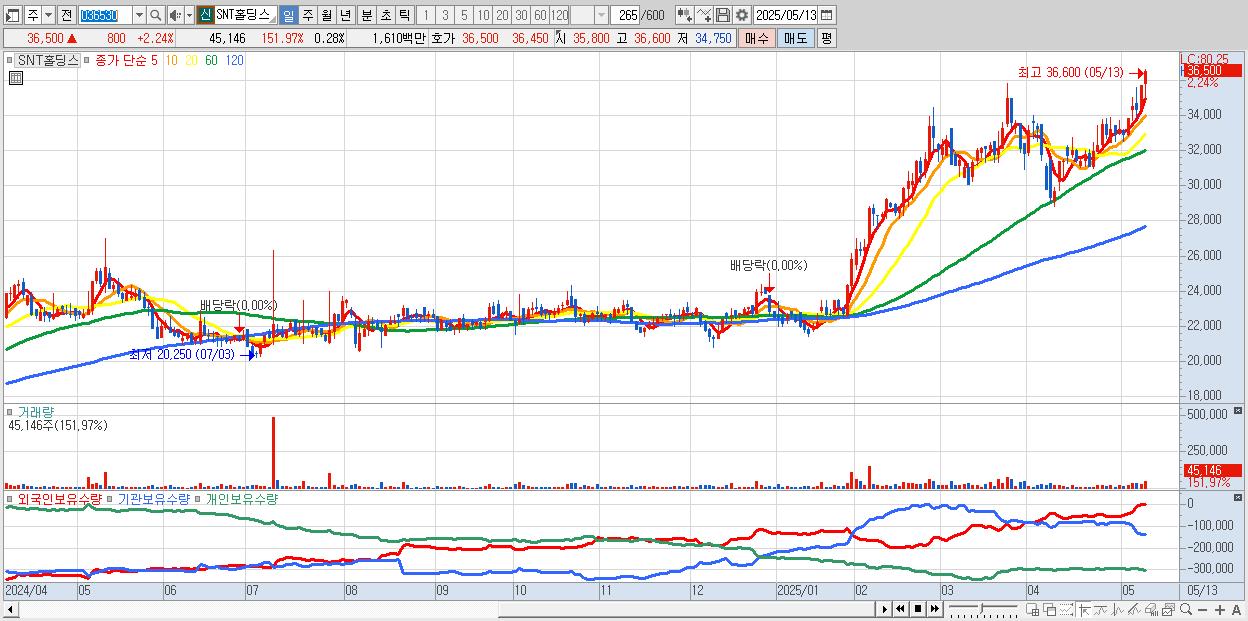Image resolution: width=1248 pixels, height=621 pixels.
Task: Click the save floppy disk icon
Action: [x=722, y=15]
